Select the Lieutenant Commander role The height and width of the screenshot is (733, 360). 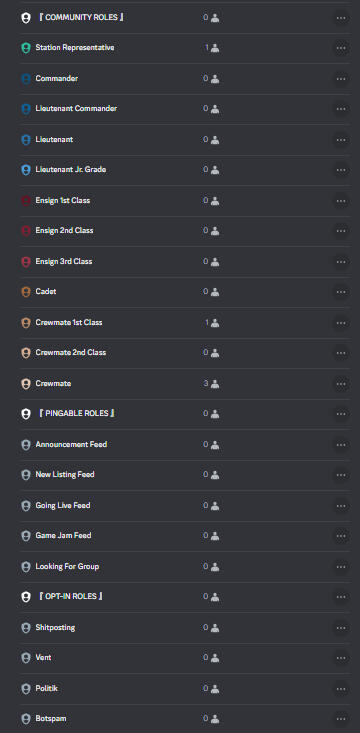[x=185, y=109]
